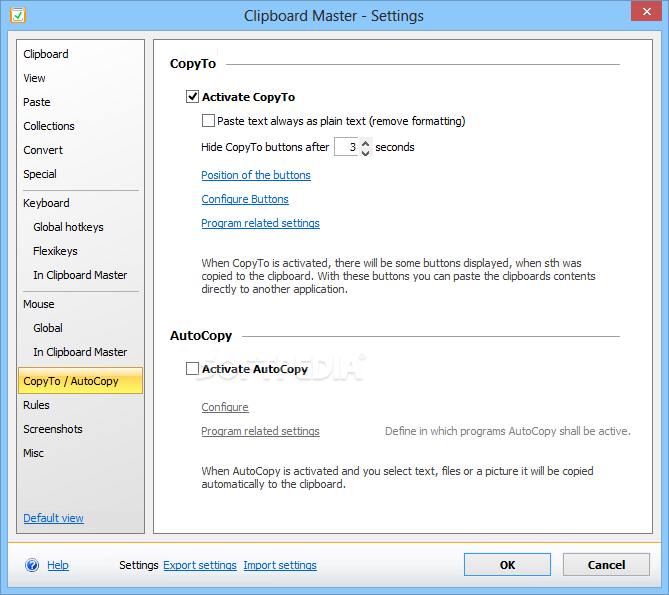
Task: Open the Rules settings page
Action: point(37,405)
